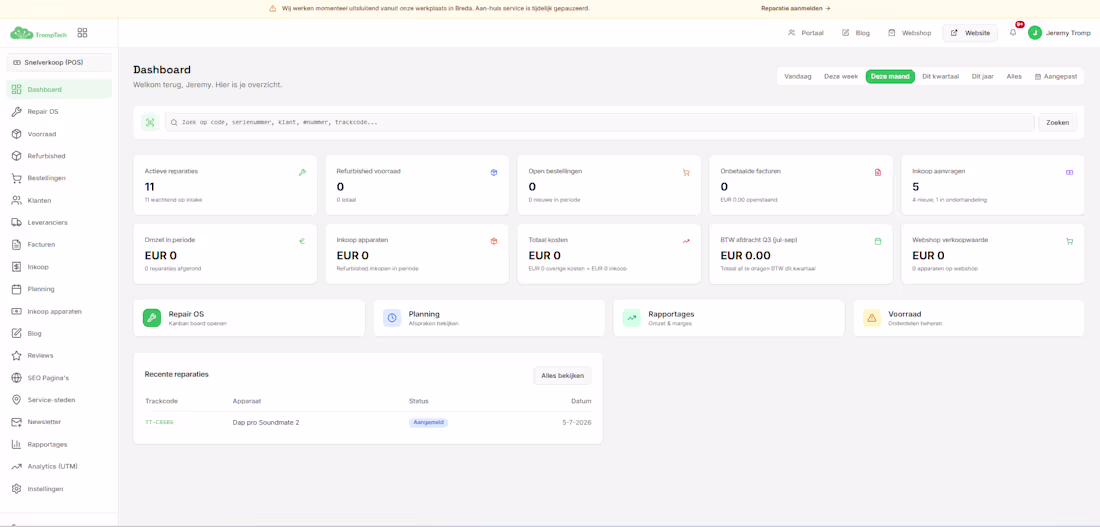Click the SEO Pagina's globe icon

pyautogui.click(x=16, y=378)
